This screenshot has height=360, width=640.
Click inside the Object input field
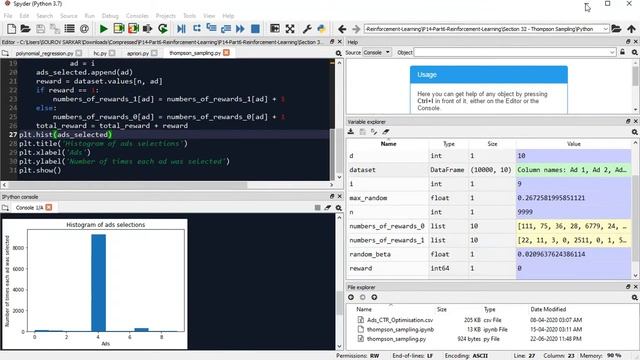coord(511,52)
